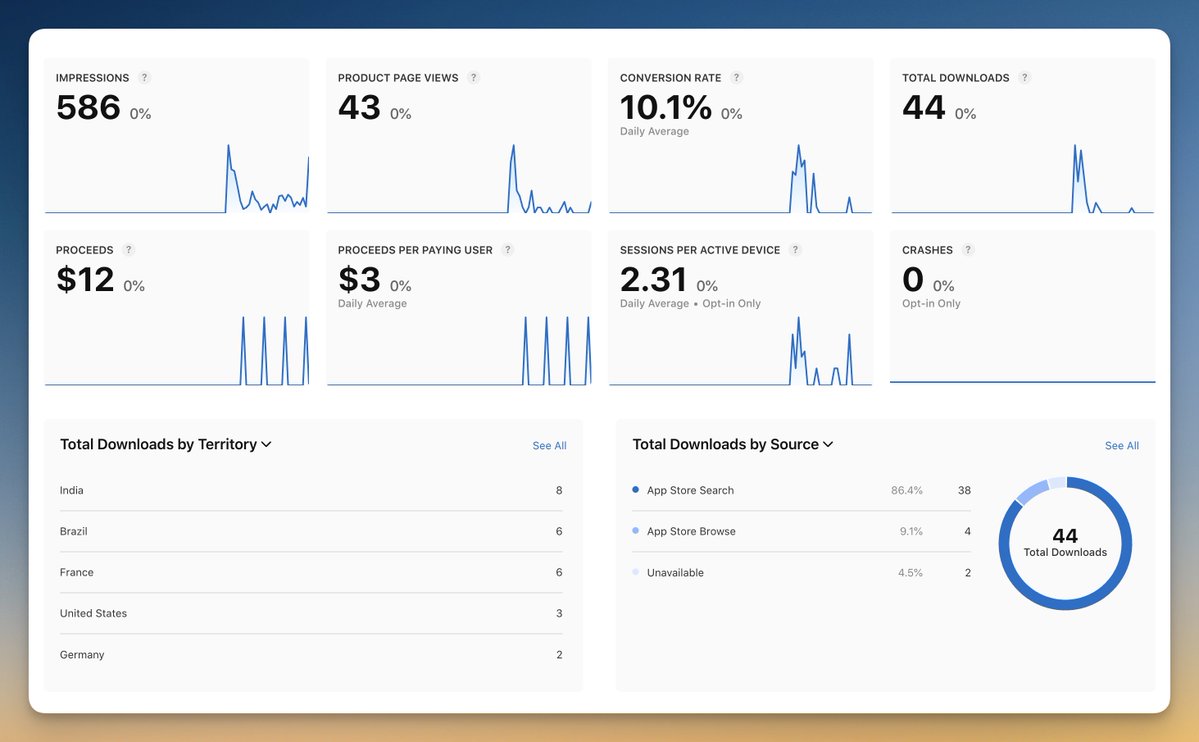Click the dark blue App Store Search legend dot
This screenshot has height=742, width=1199.
click(635, 490)
